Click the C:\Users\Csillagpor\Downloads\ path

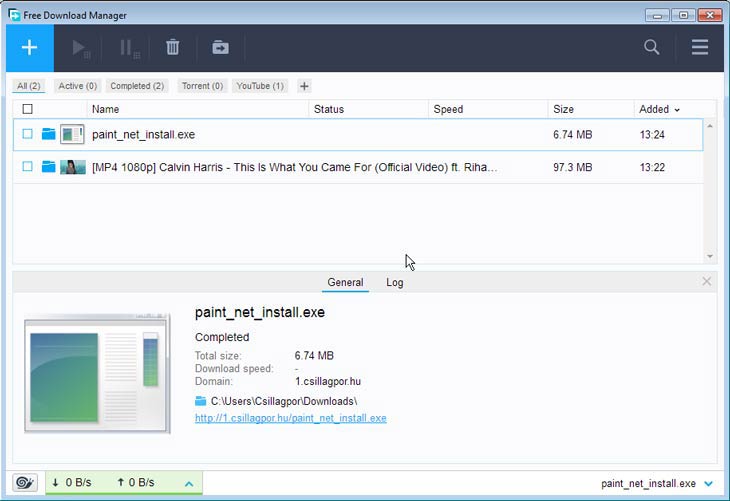click(x=284, y=401)
